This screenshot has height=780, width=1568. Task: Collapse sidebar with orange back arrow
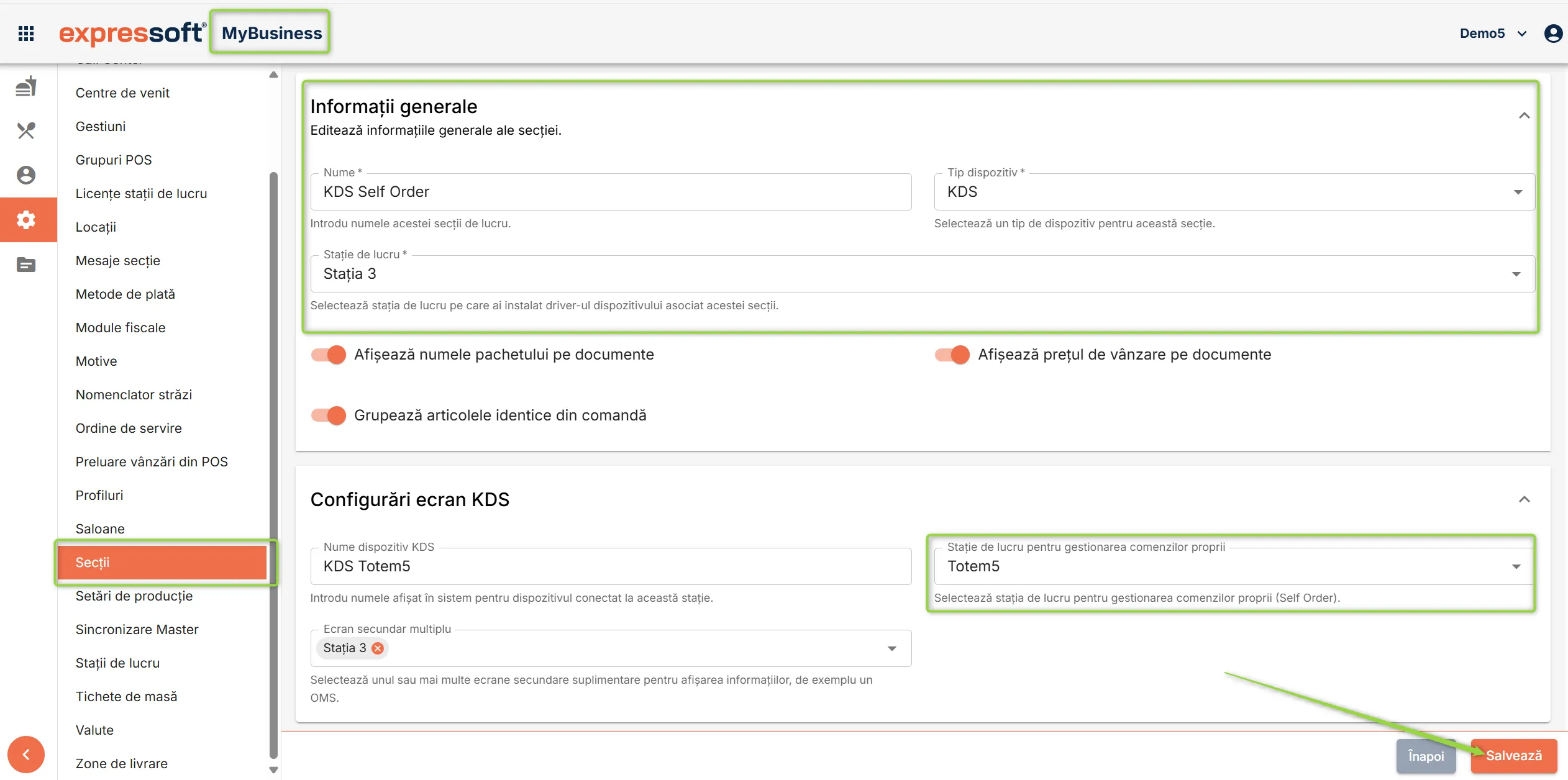pyautogui.click(x=26, y=755)
